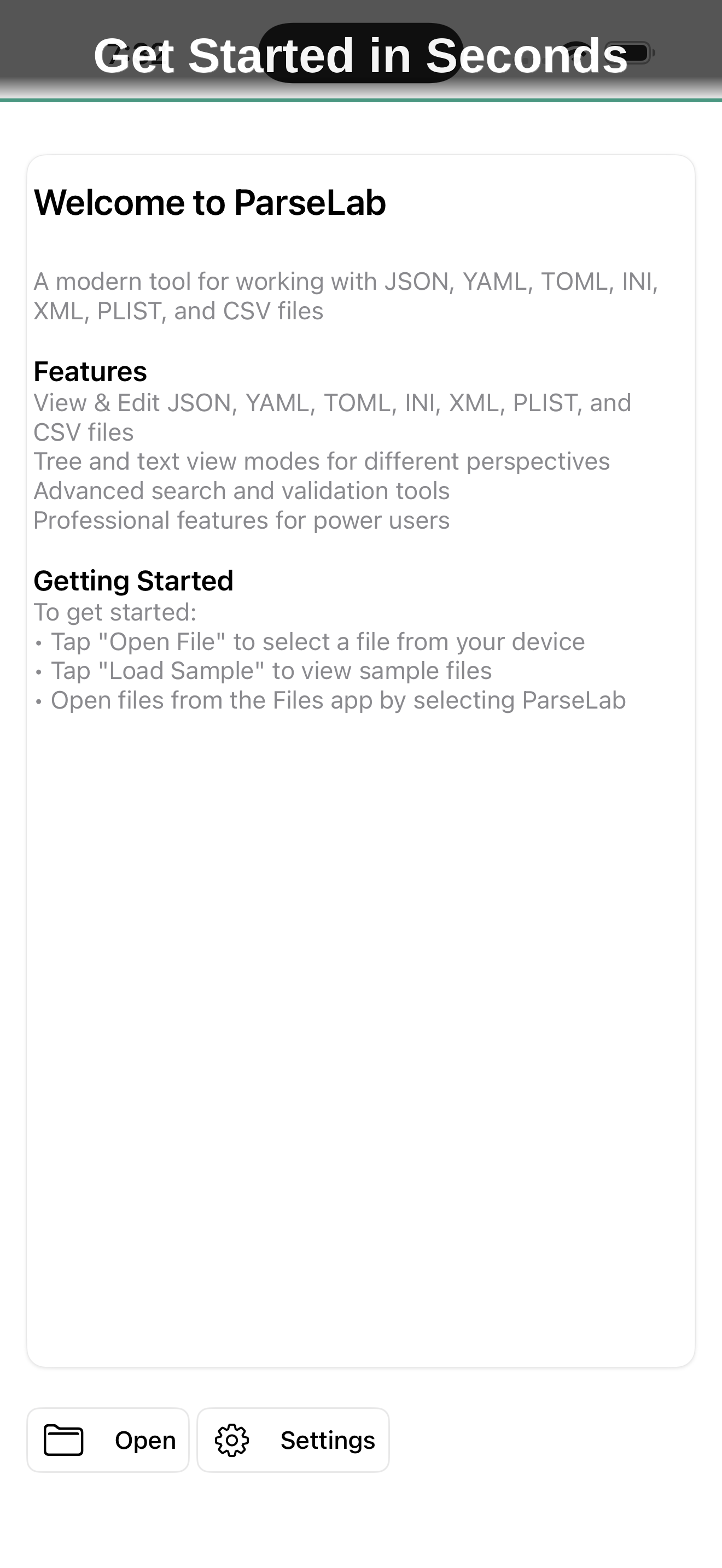Select the Open file button
This screenshot has height=1568, width=722.
[x=108, y=1439]
